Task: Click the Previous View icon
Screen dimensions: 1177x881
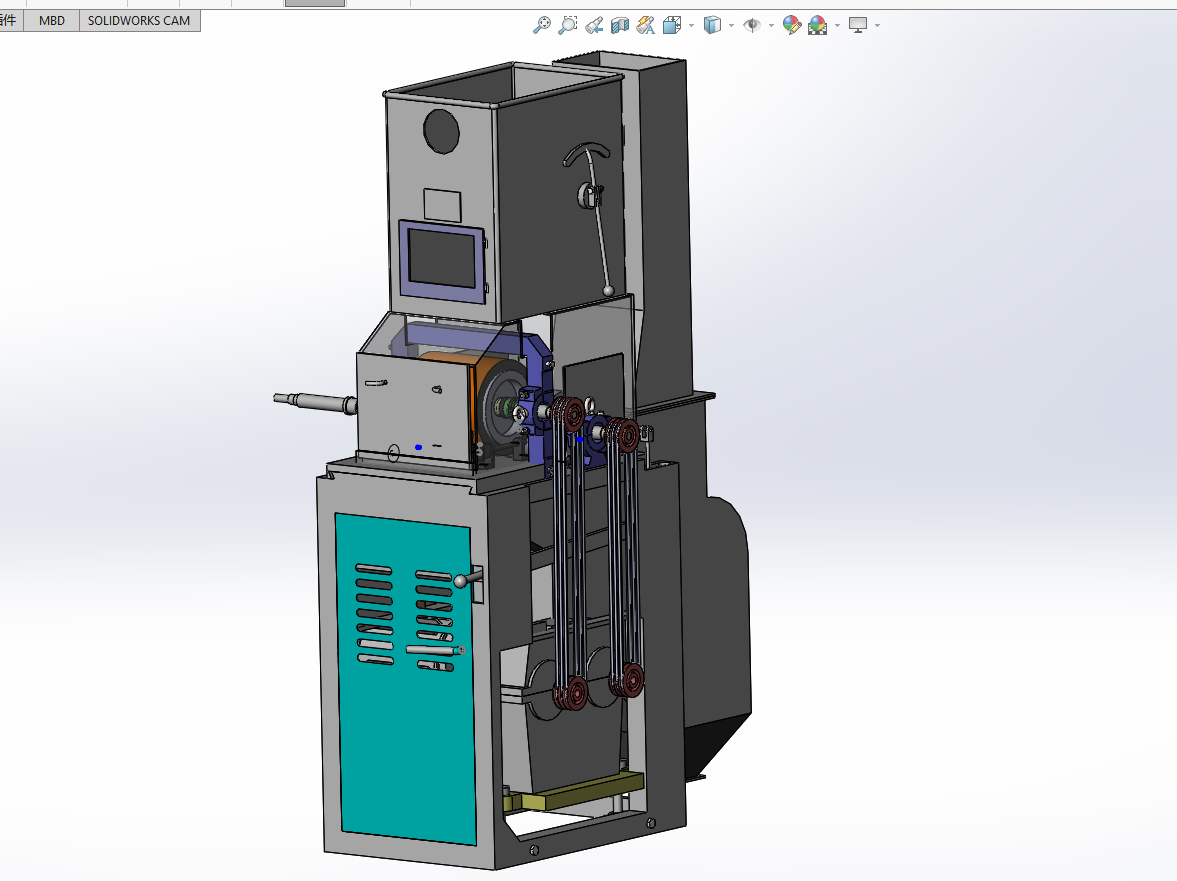Action: point(594,26)
